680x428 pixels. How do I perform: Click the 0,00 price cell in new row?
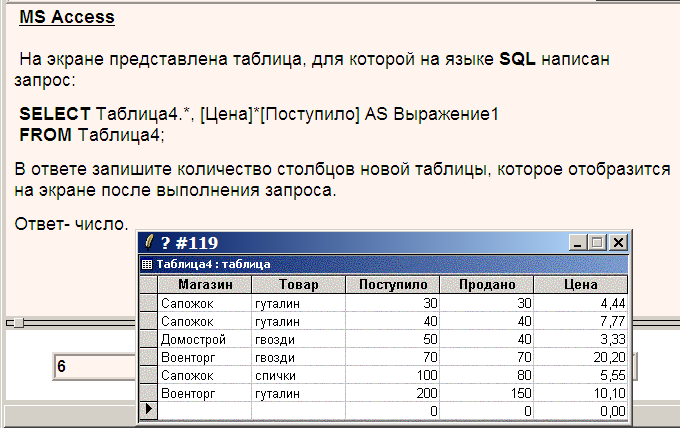pyautogui.click(x=581, y=411)
